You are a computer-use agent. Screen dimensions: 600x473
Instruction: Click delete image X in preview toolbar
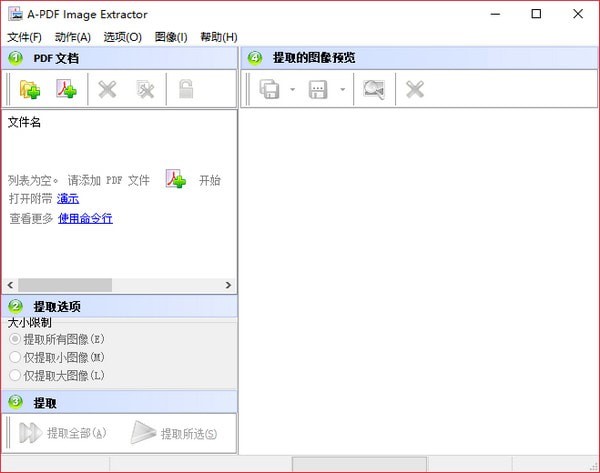point(415,90)
